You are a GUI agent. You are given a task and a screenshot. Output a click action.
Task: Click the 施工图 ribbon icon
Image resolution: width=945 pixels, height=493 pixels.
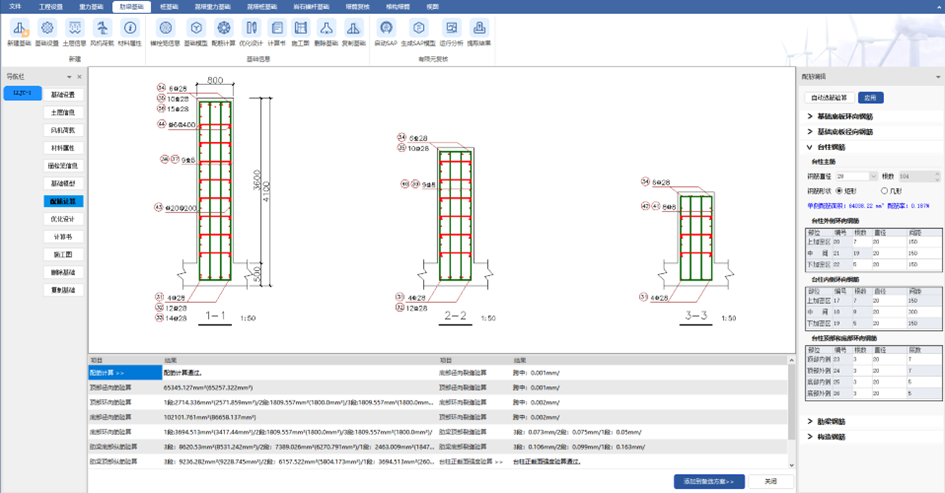(x=302, y=32)
